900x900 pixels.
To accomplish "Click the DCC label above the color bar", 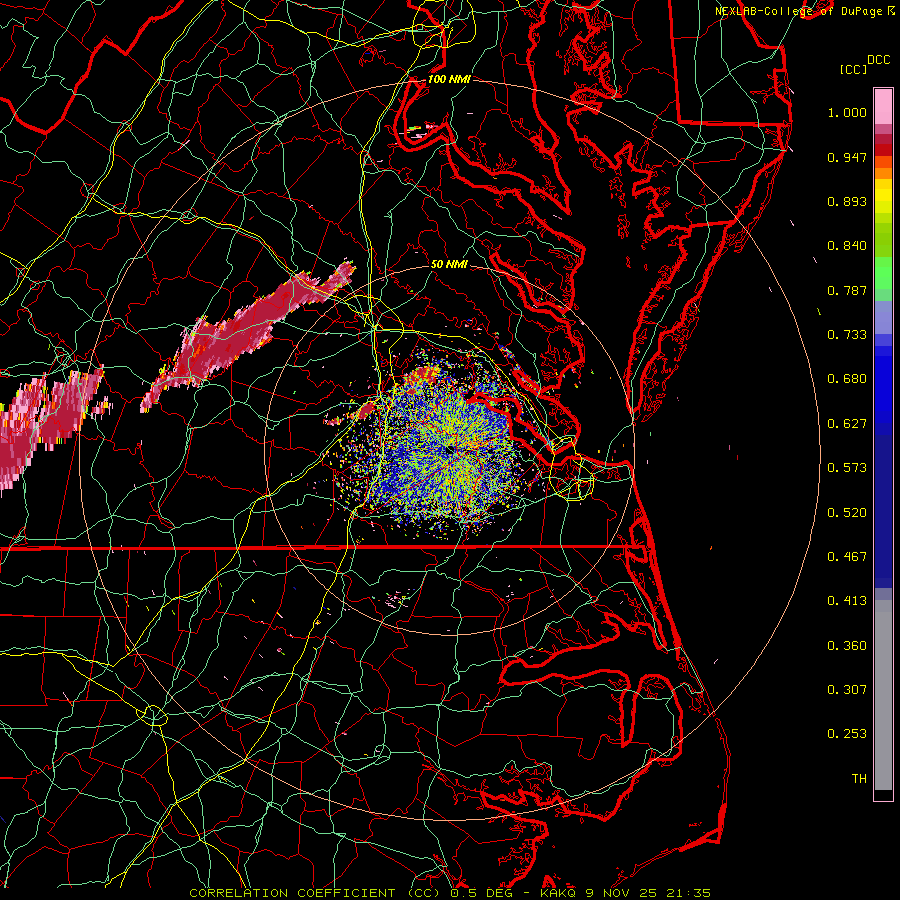I will pyautogui.click(x=878, y=60).
